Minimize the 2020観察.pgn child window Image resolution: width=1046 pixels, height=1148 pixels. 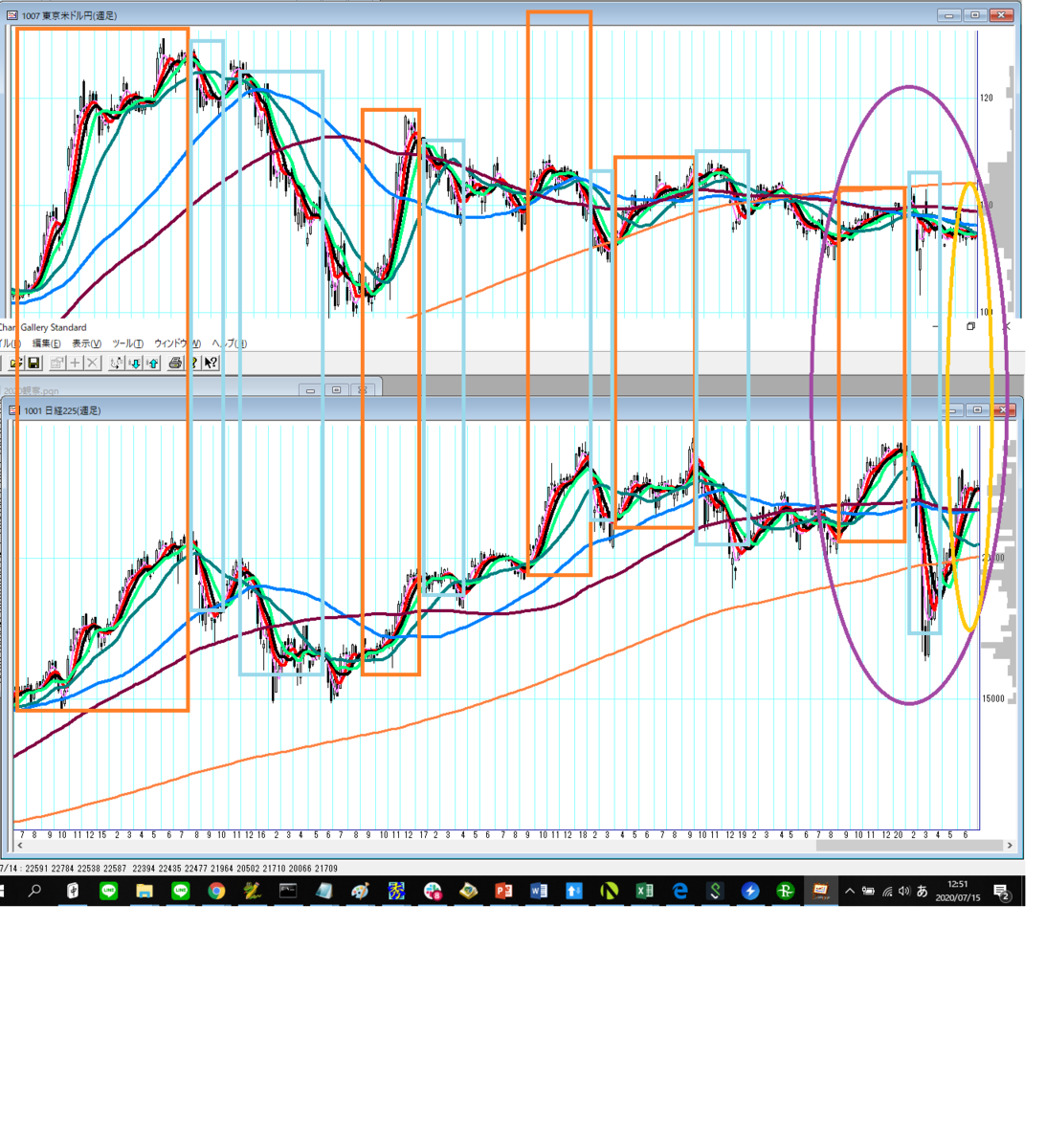pyautogui.click(x=310, y=389)
